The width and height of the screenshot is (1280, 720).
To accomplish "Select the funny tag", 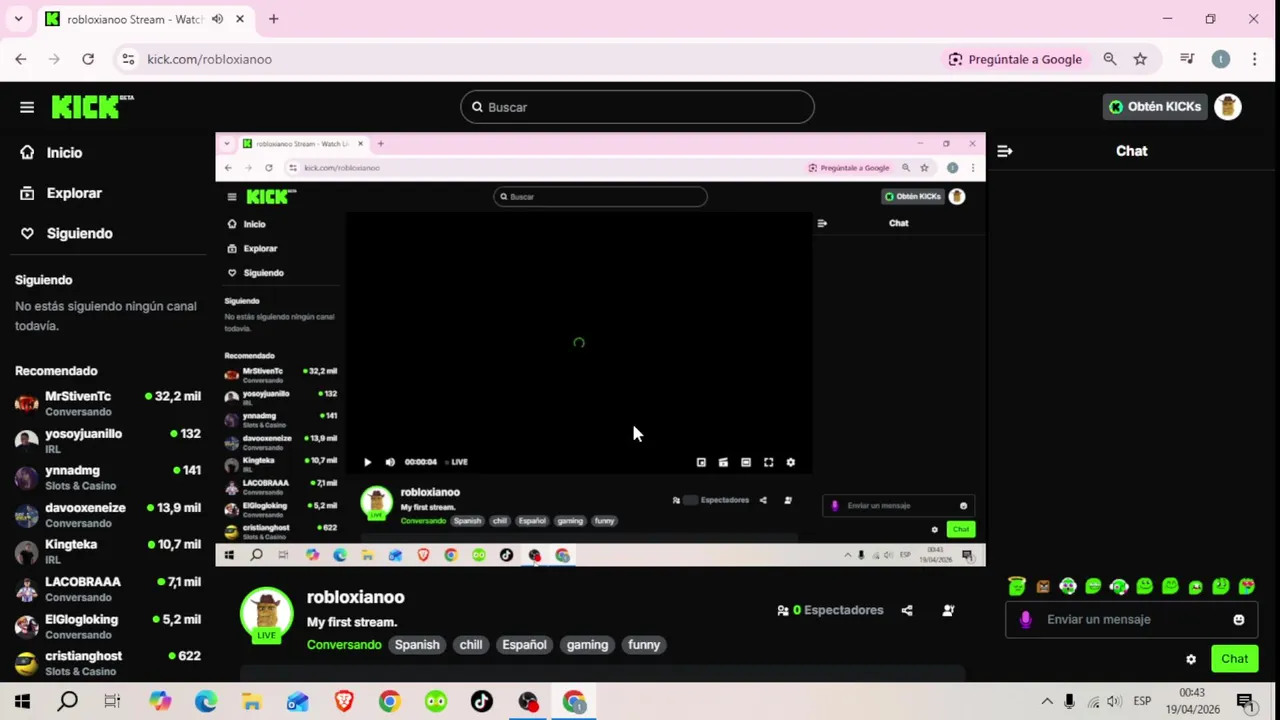I will [644, 645].
